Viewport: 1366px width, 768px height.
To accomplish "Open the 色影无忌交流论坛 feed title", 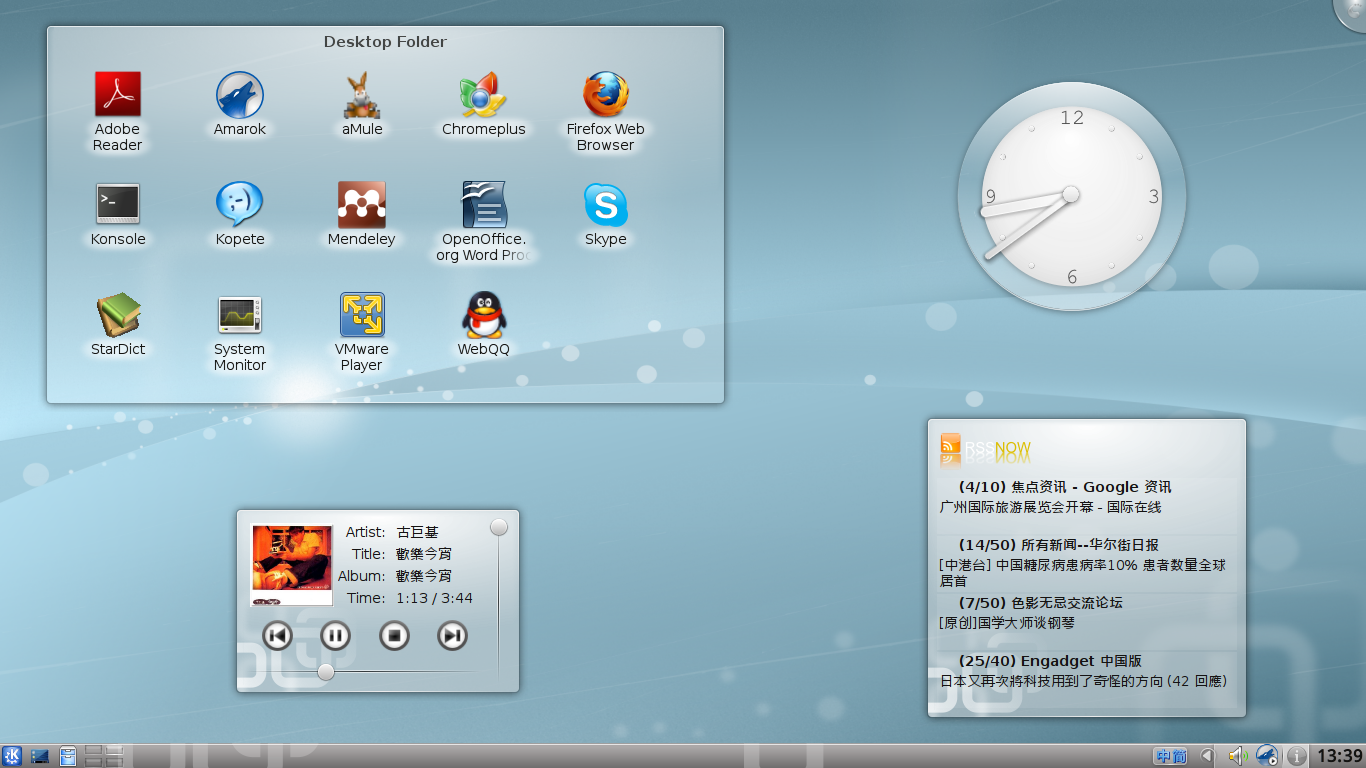I will (1040, 603).
